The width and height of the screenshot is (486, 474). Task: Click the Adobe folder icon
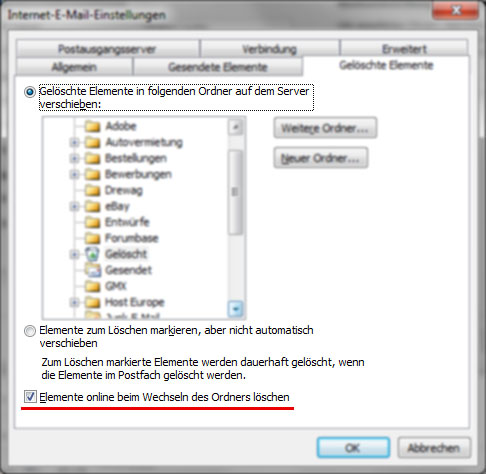92,126
